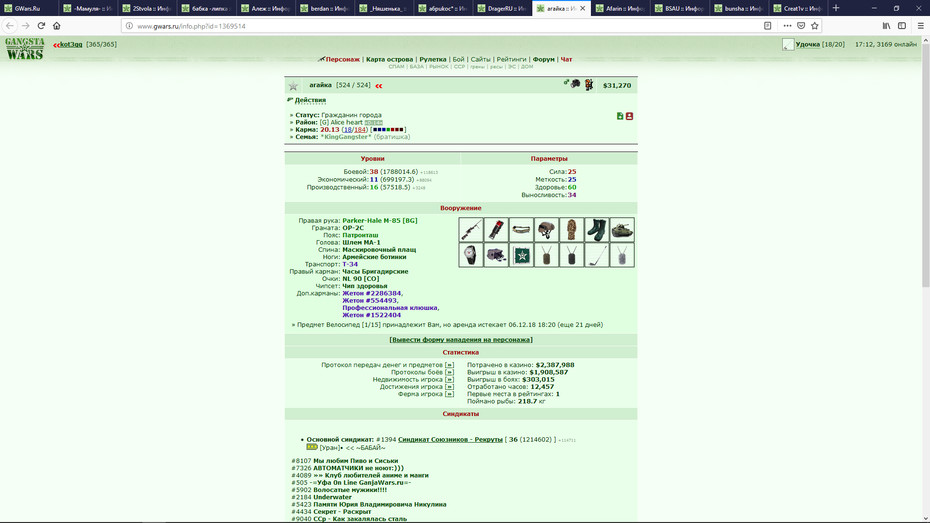
Task: Click the green star health chip icon
Action: click(x=521, y=255)
